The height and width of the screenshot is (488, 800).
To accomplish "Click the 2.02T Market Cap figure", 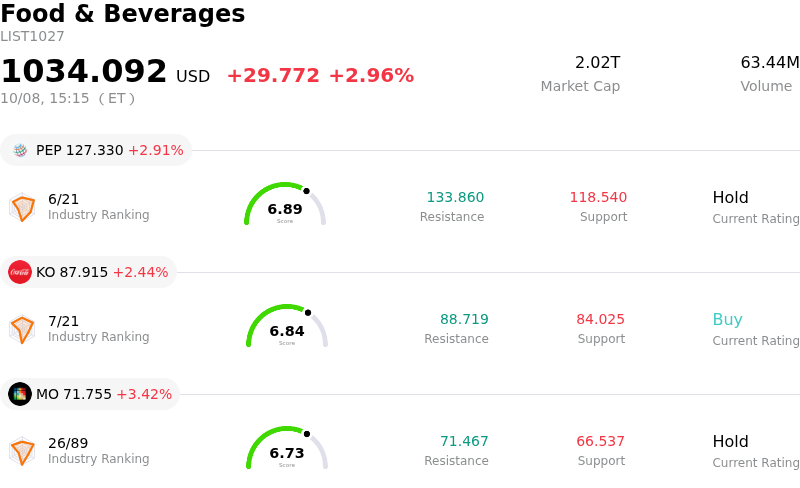I will [x=597, y=62].
